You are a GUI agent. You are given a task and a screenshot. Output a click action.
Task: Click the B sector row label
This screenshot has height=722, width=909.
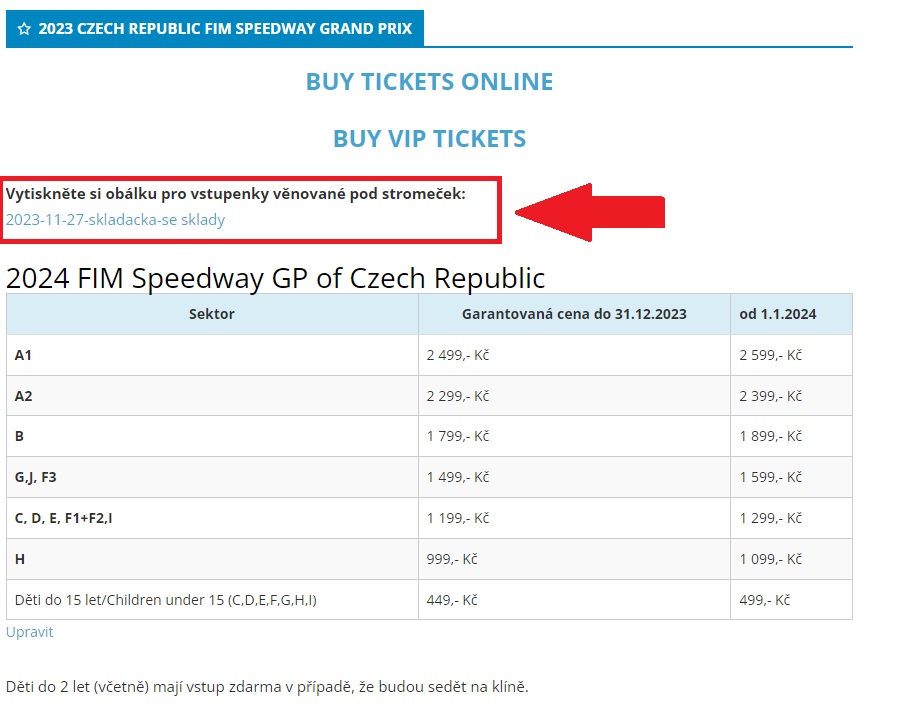(x=19, y=436)
